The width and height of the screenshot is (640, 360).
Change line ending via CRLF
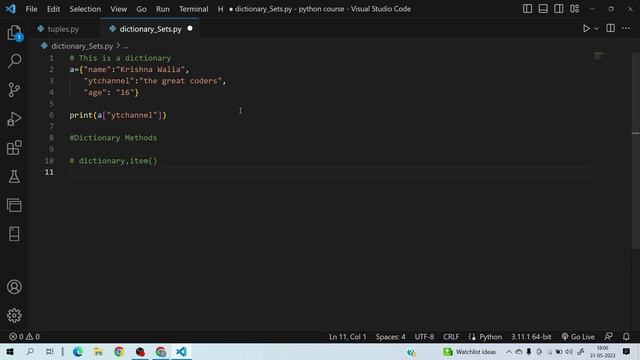click(451, 337)
